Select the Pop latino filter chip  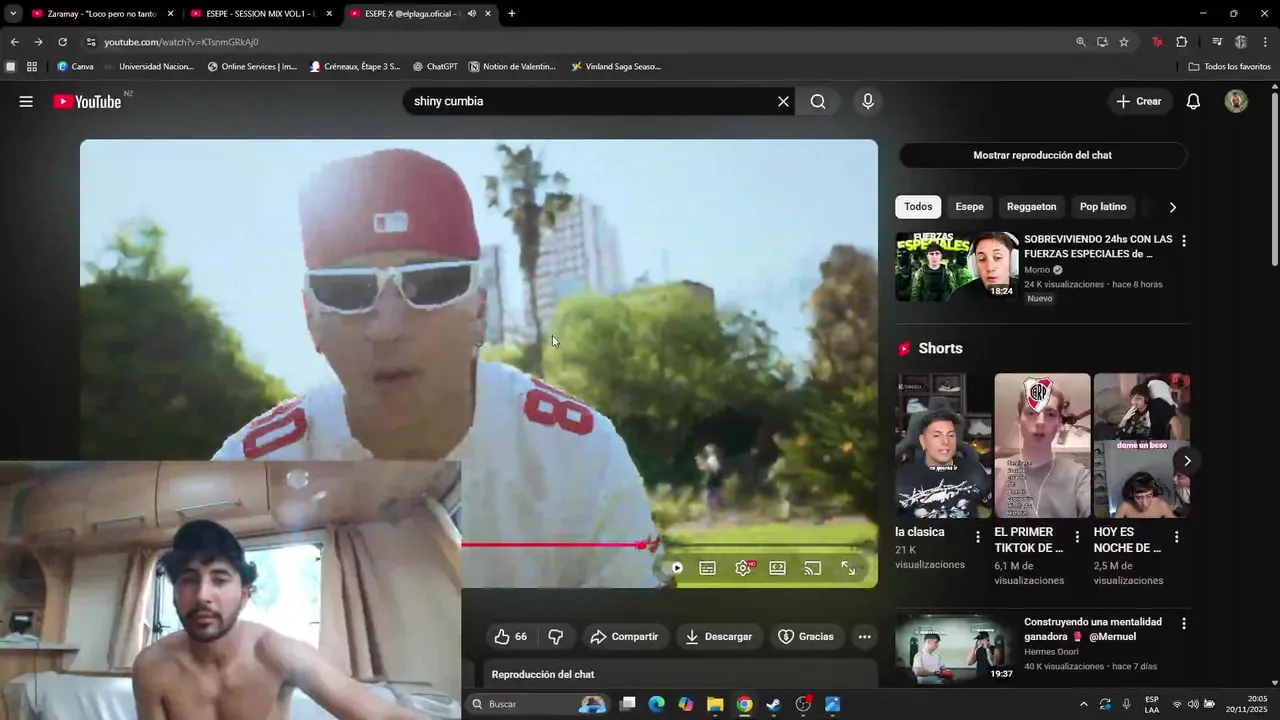(1103, 207)
